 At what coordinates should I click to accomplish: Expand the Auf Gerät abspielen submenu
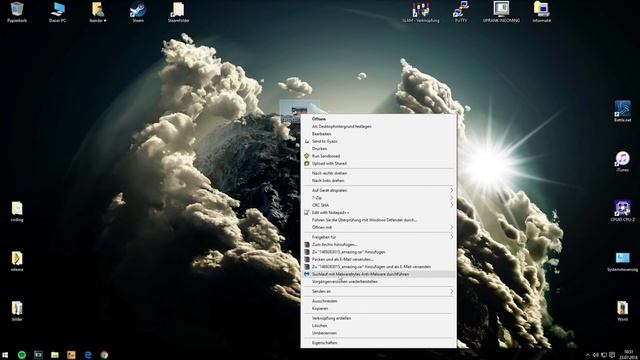tap(379, 190)
